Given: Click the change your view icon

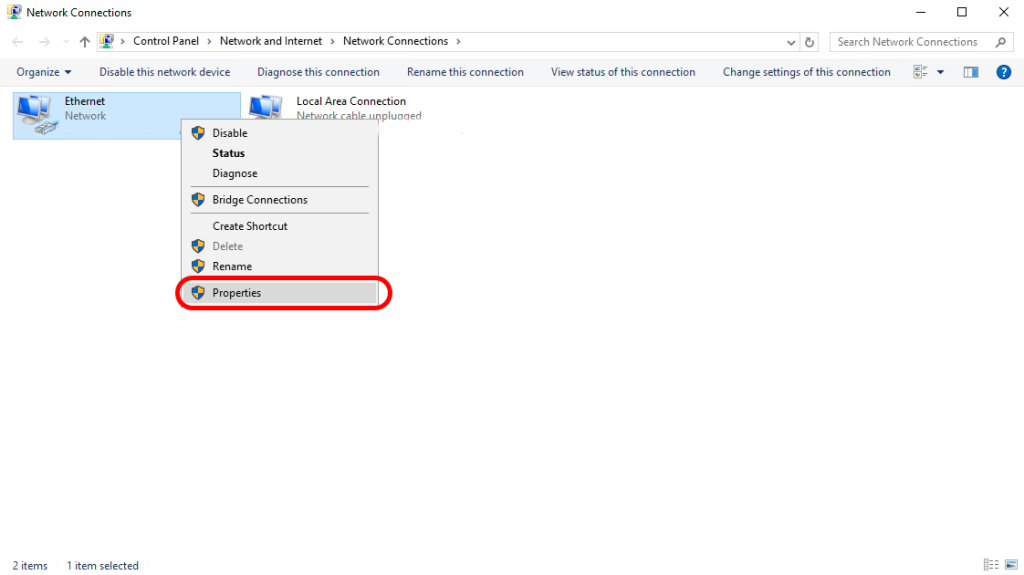Looking at the screenshot, I should (921, 72).
